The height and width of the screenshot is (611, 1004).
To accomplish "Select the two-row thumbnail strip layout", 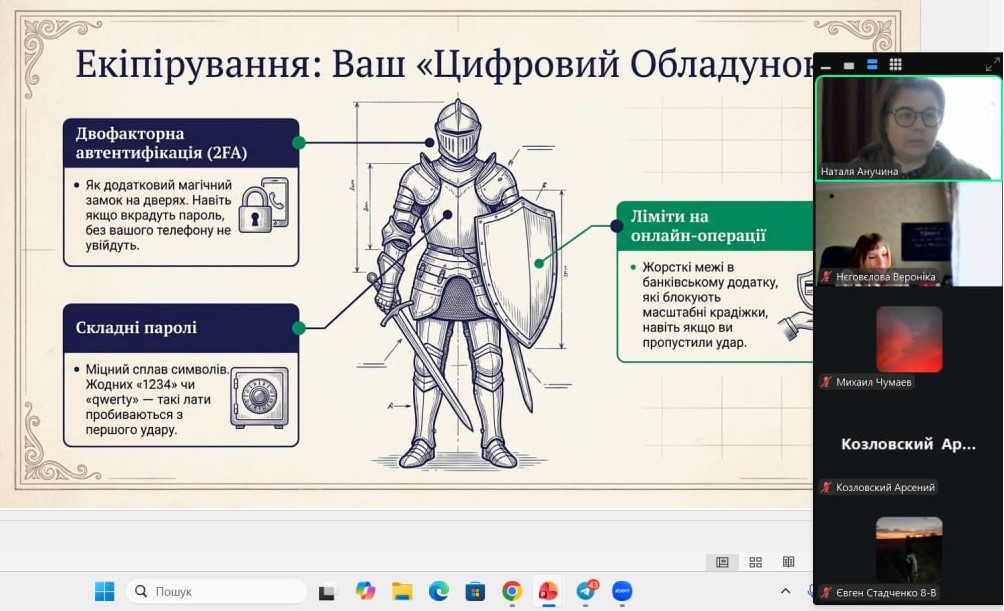I will coord(872,65).
